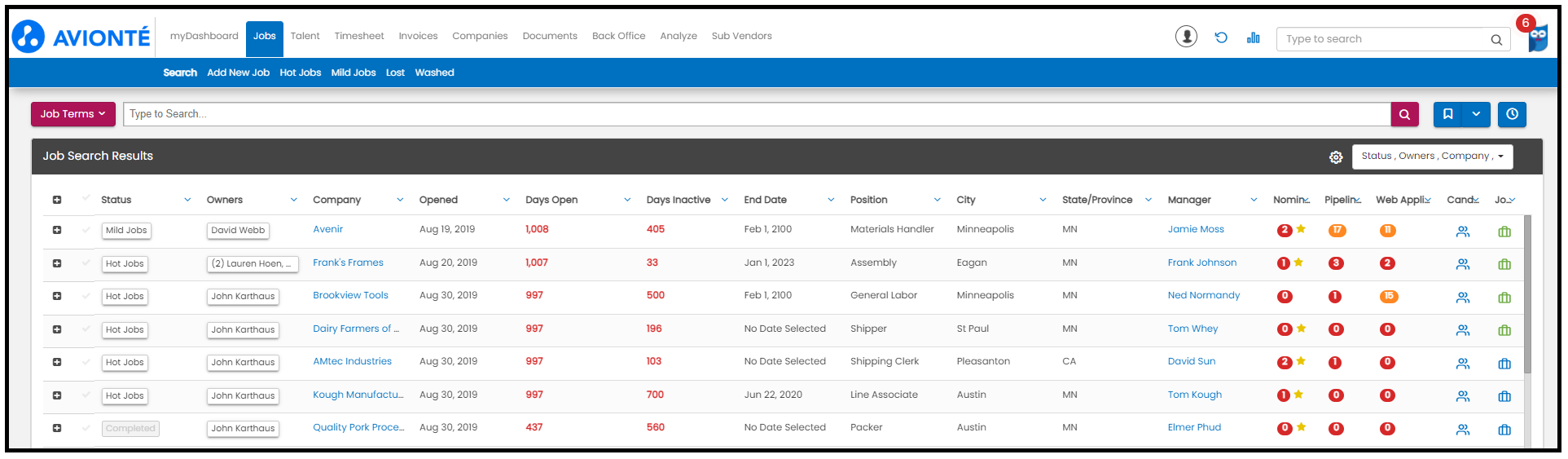
Task: Click star icon in Frank's Frames row
Action: click(x=1298, y=262)
